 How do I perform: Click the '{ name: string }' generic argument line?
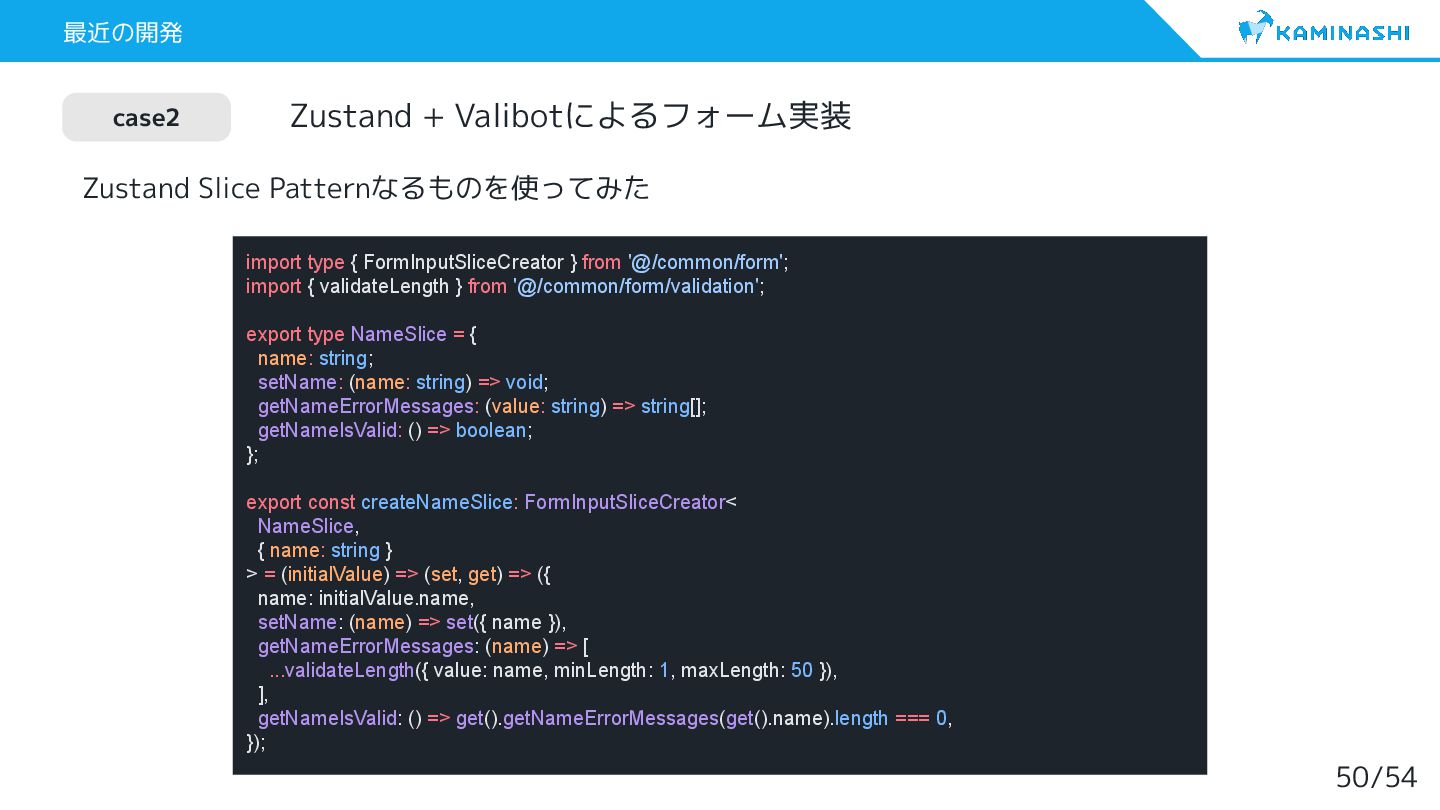pyautogui.click(x=325, y=550)
